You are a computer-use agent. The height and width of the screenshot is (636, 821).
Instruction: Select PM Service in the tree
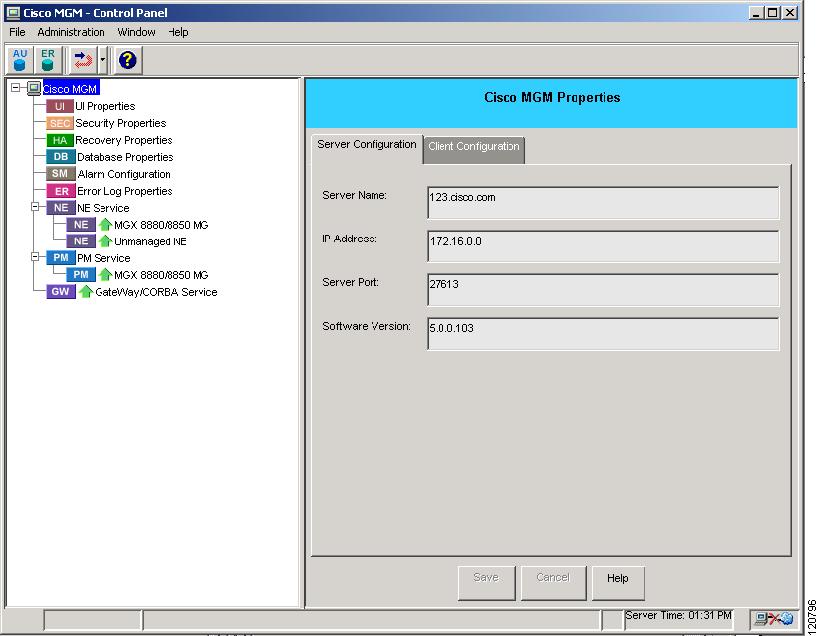click(104, 258)
